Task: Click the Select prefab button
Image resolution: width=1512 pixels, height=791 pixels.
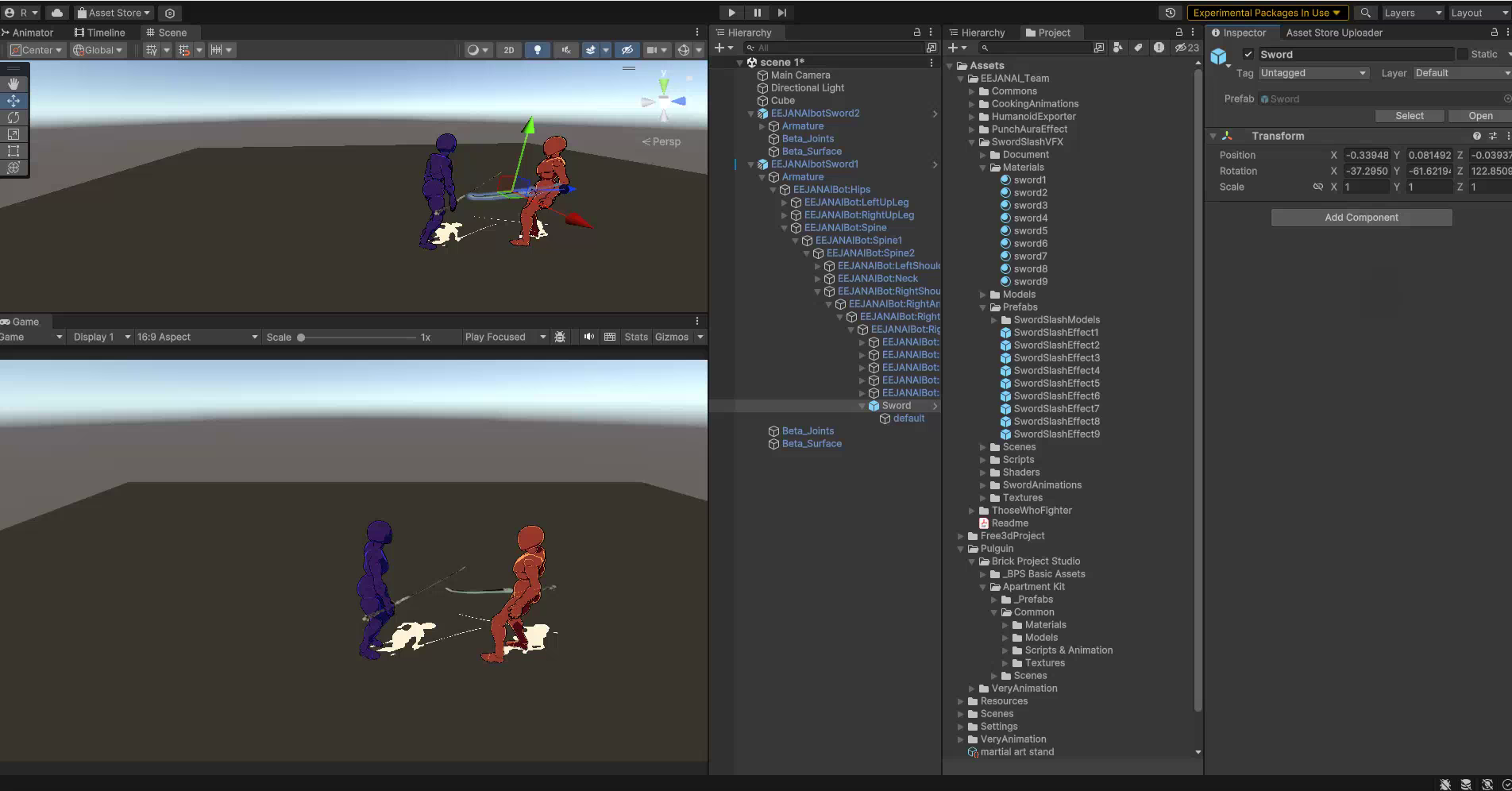Action: (x=1410, y=116)
